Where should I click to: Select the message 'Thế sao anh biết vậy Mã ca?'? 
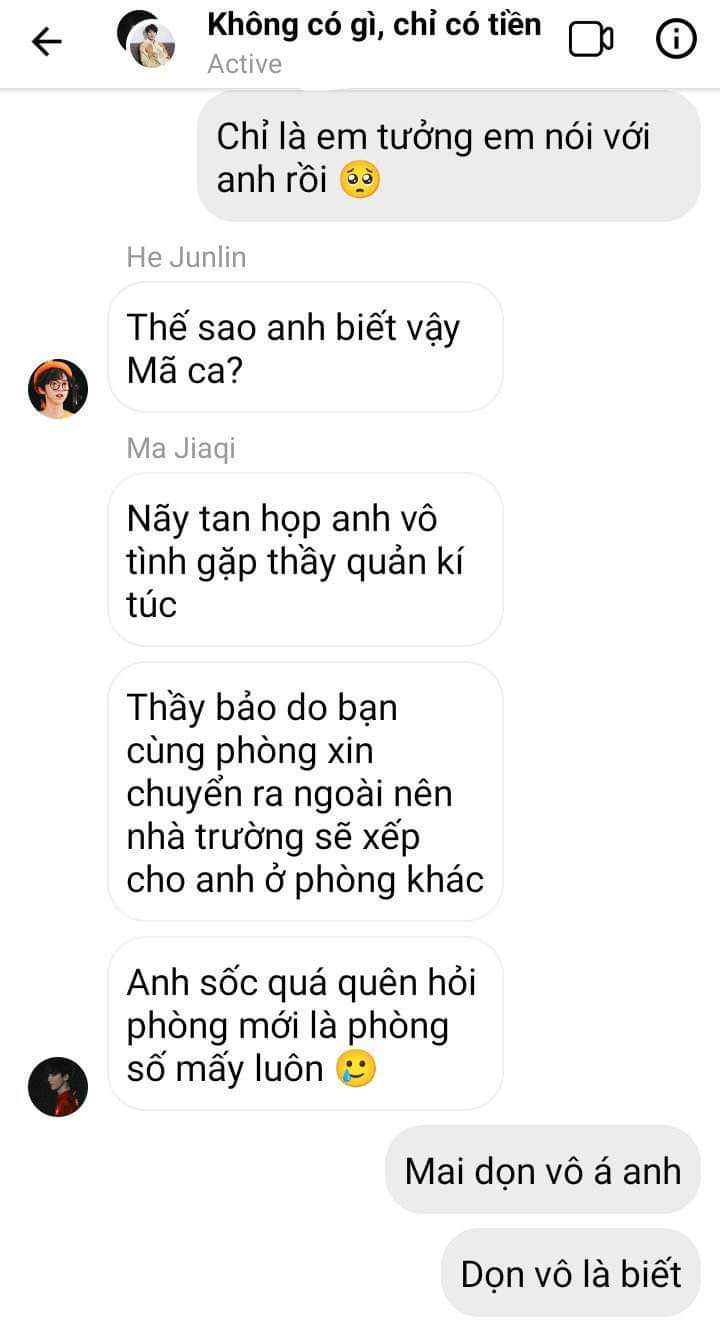point(305,347)
